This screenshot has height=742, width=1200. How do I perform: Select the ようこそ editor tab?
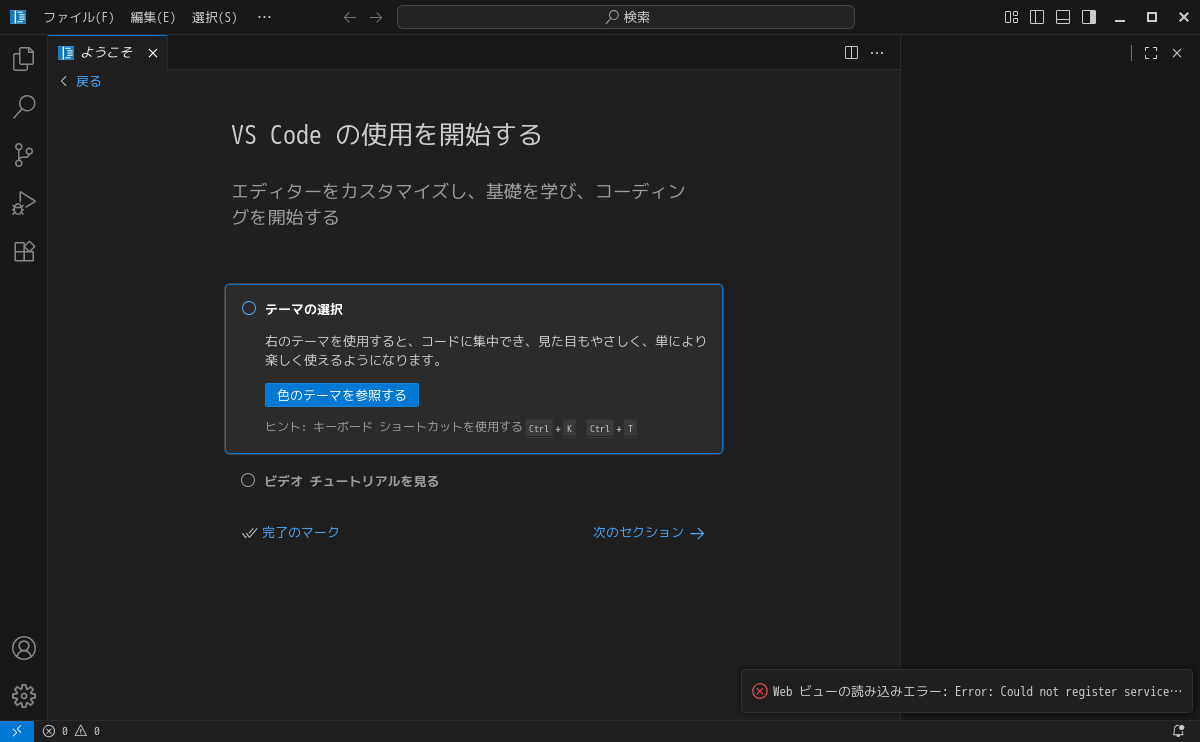[107, 53]
